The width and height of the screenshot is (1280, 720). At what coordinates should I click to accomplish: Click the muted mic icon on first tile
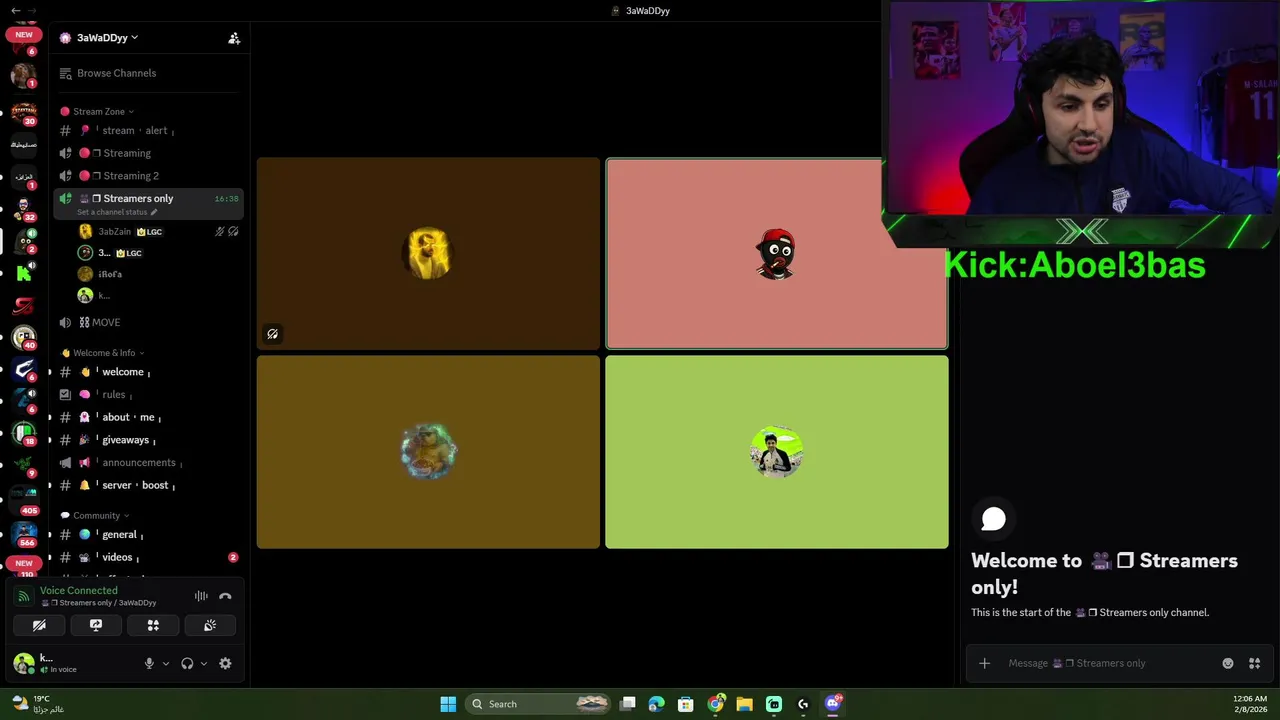(272, 334)
